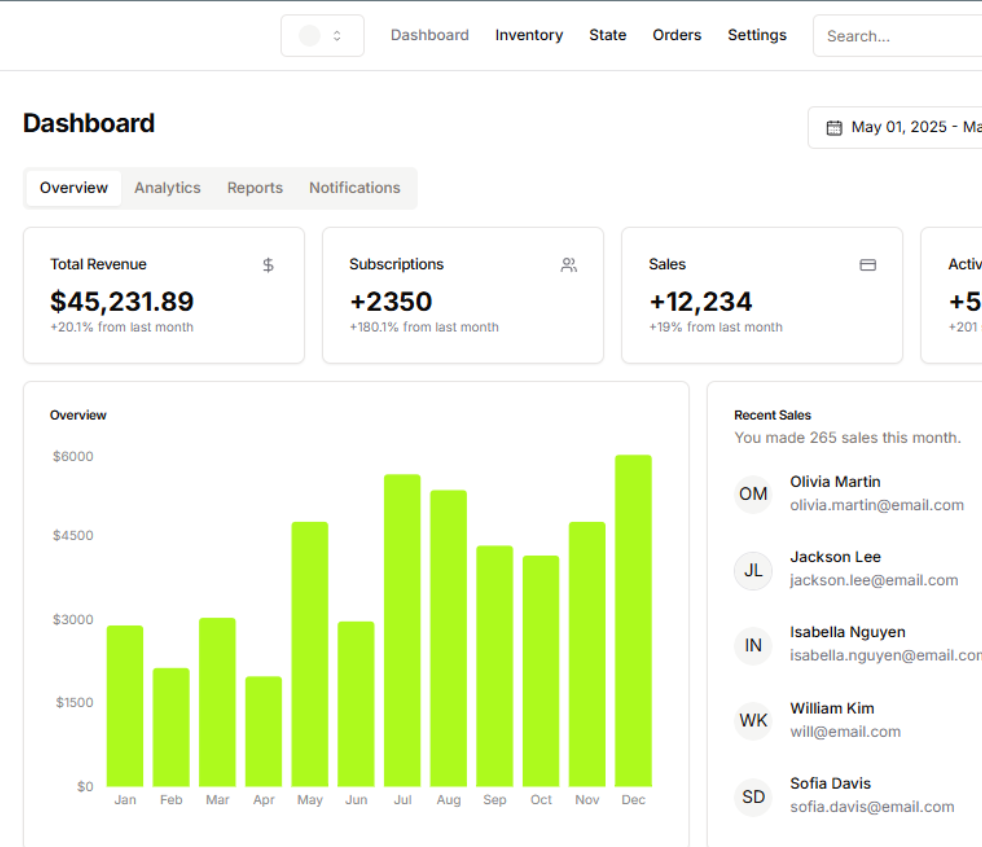Open the State nav link
982x847 pixels.
(x=607, y=35)
